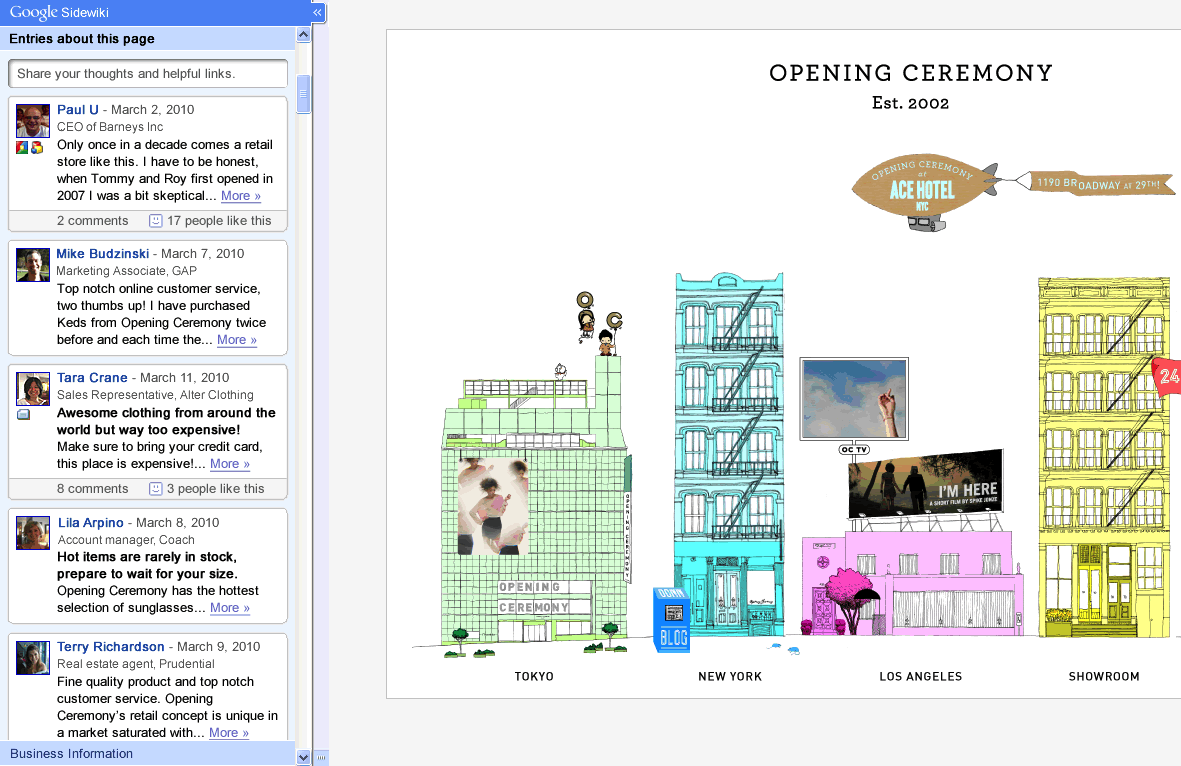The height and width of the screenshot is (766, 1181).
Task: Click the blue BLOG newspaper box
Action: (671, 619)
